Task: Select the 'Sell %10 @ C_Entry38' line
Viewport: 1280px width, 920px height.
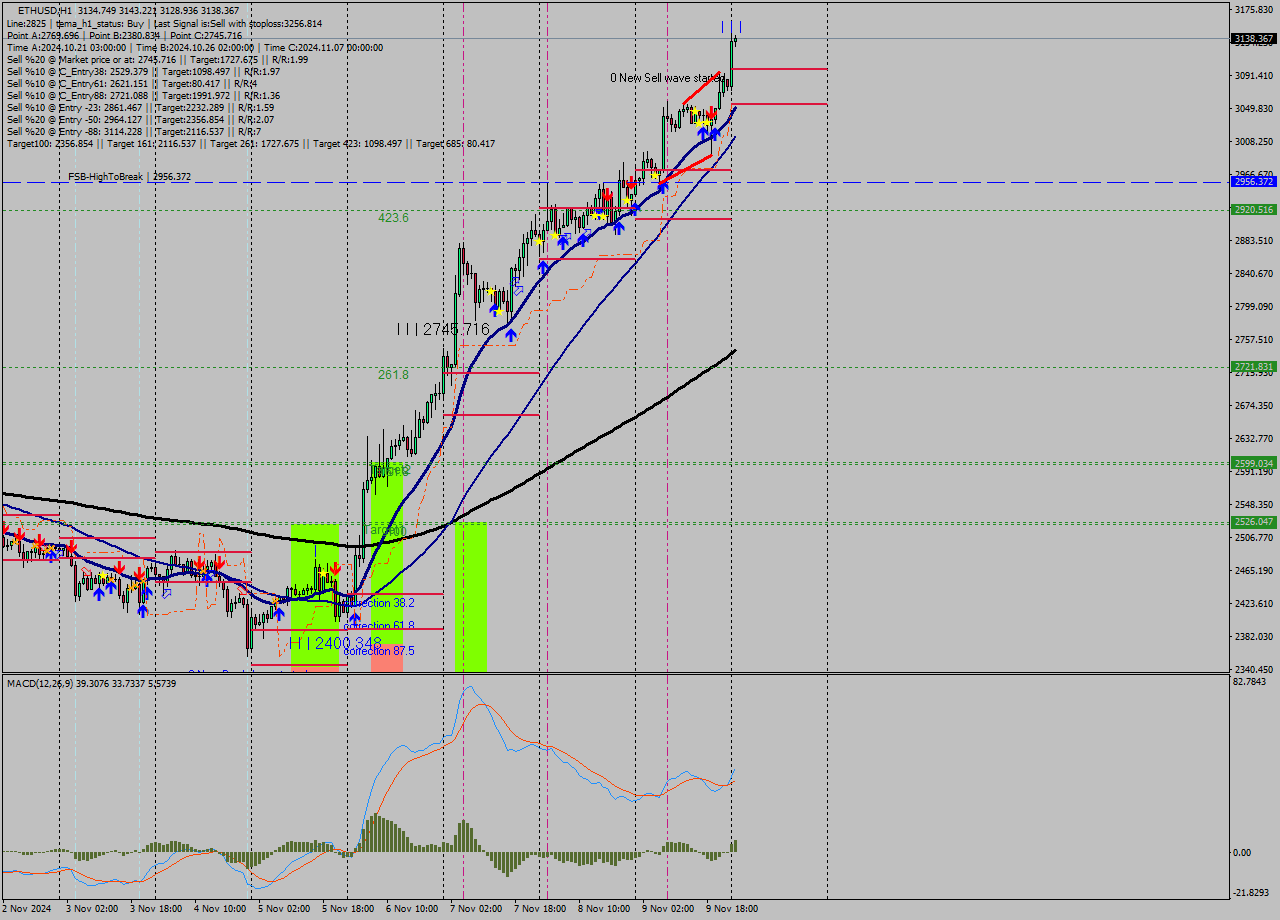Action: pyautogui.click(x=143, y=72)
